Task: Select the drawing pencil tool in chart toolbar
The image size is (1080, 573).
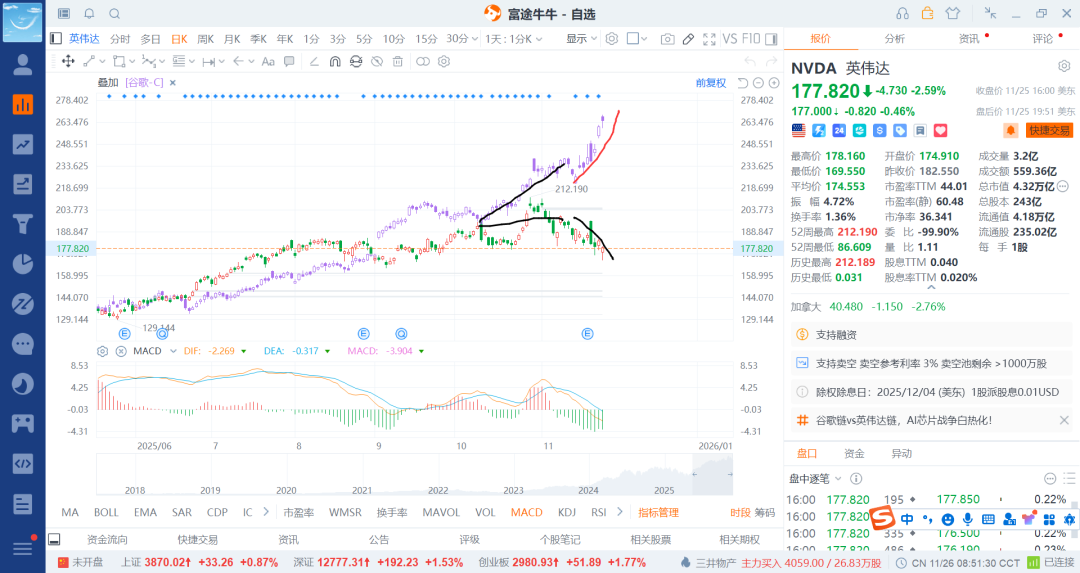Action: [688, 39]
